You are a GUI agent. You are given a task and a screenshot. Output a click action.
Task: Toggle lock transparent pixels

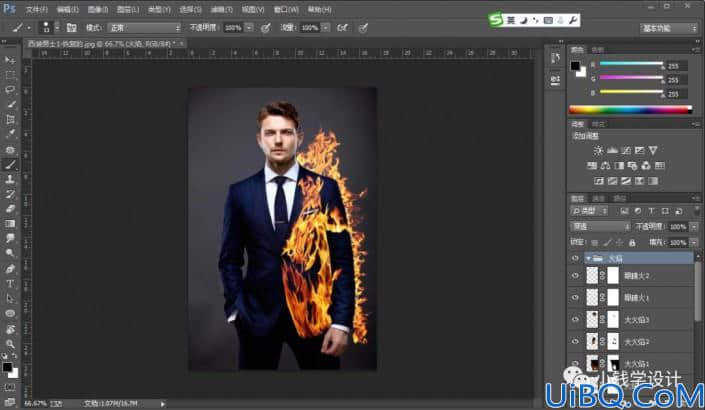click(x=595, y=243)
